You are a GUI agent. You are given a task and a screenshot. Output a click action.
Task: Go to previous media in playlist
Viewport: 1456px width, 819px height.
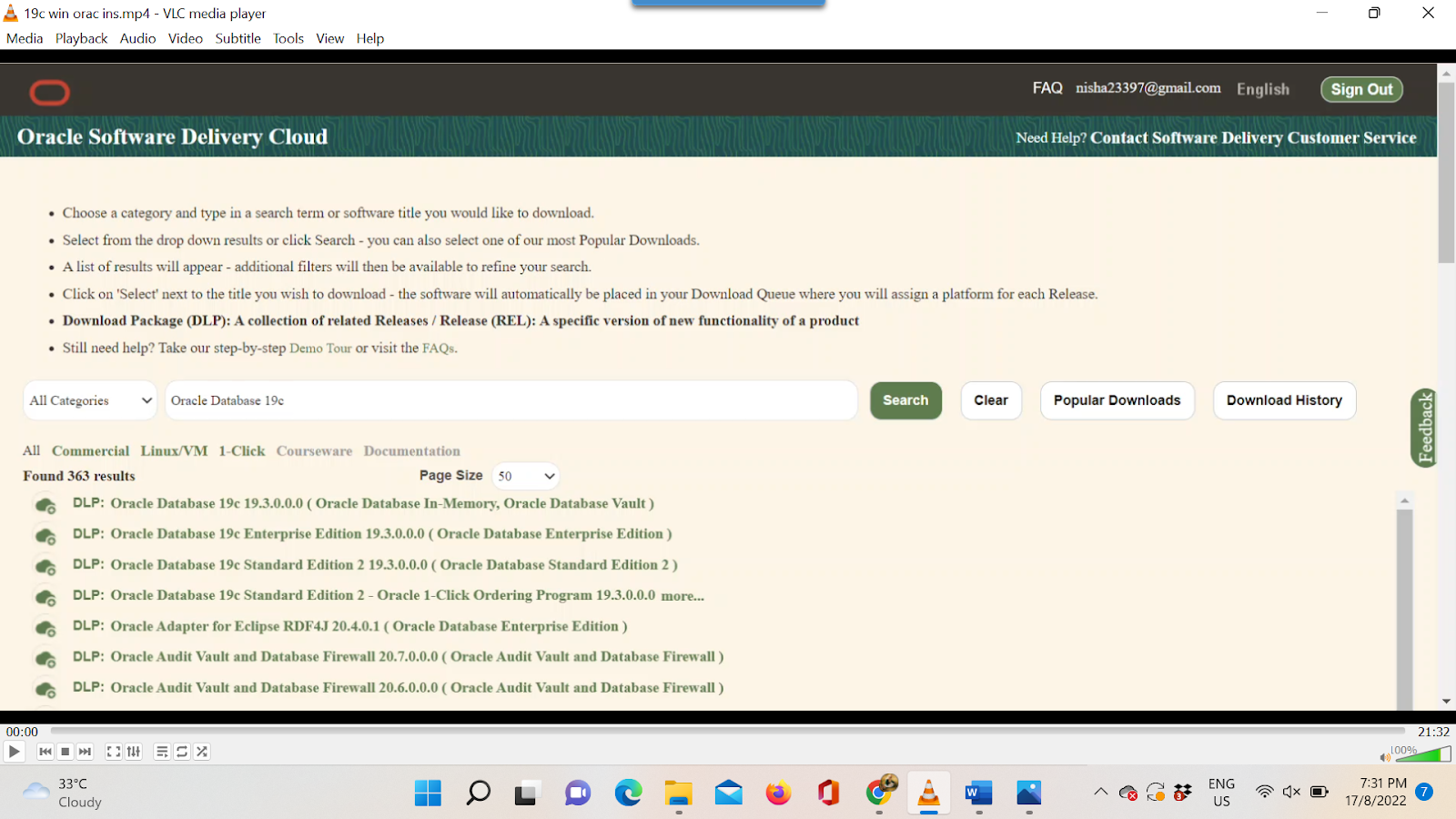[x=45, y=752]
